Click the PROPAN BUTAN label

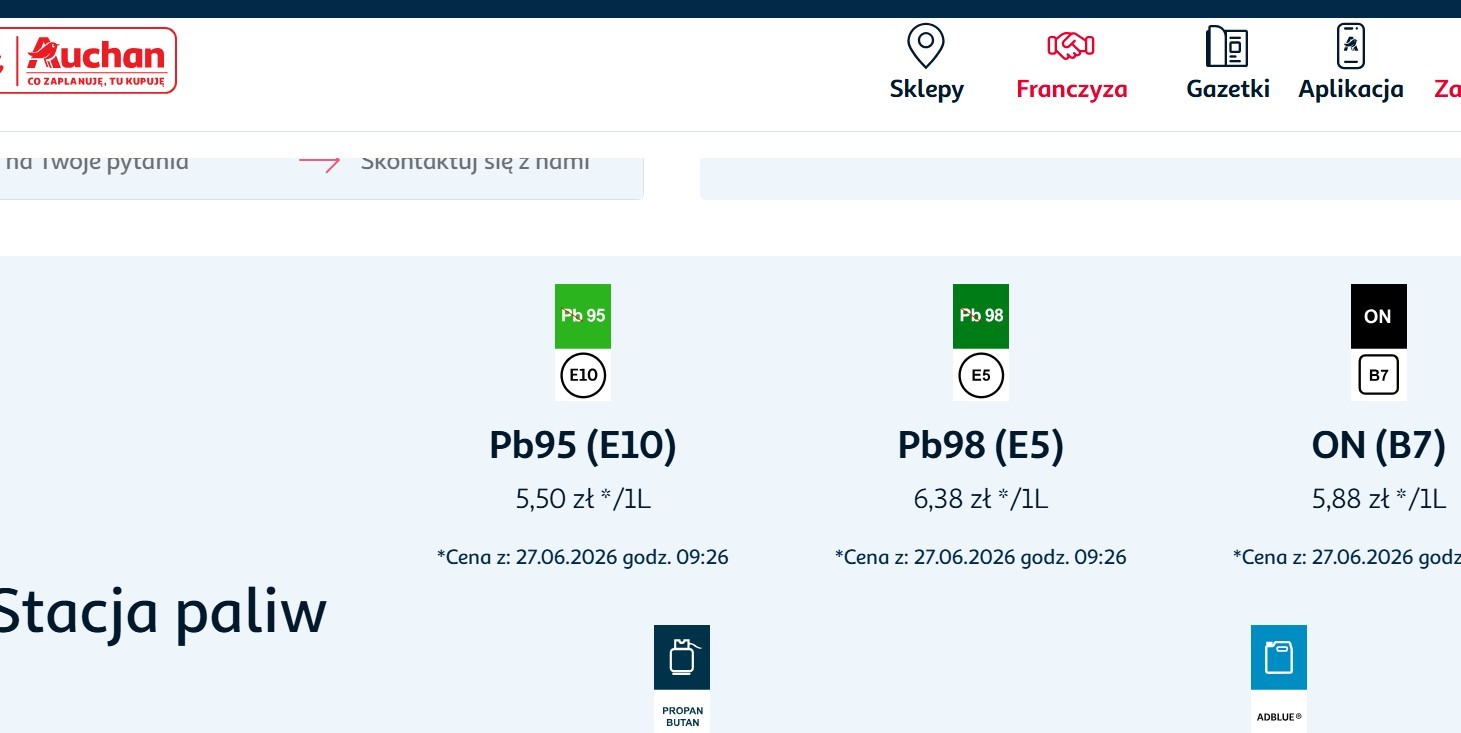682,717
